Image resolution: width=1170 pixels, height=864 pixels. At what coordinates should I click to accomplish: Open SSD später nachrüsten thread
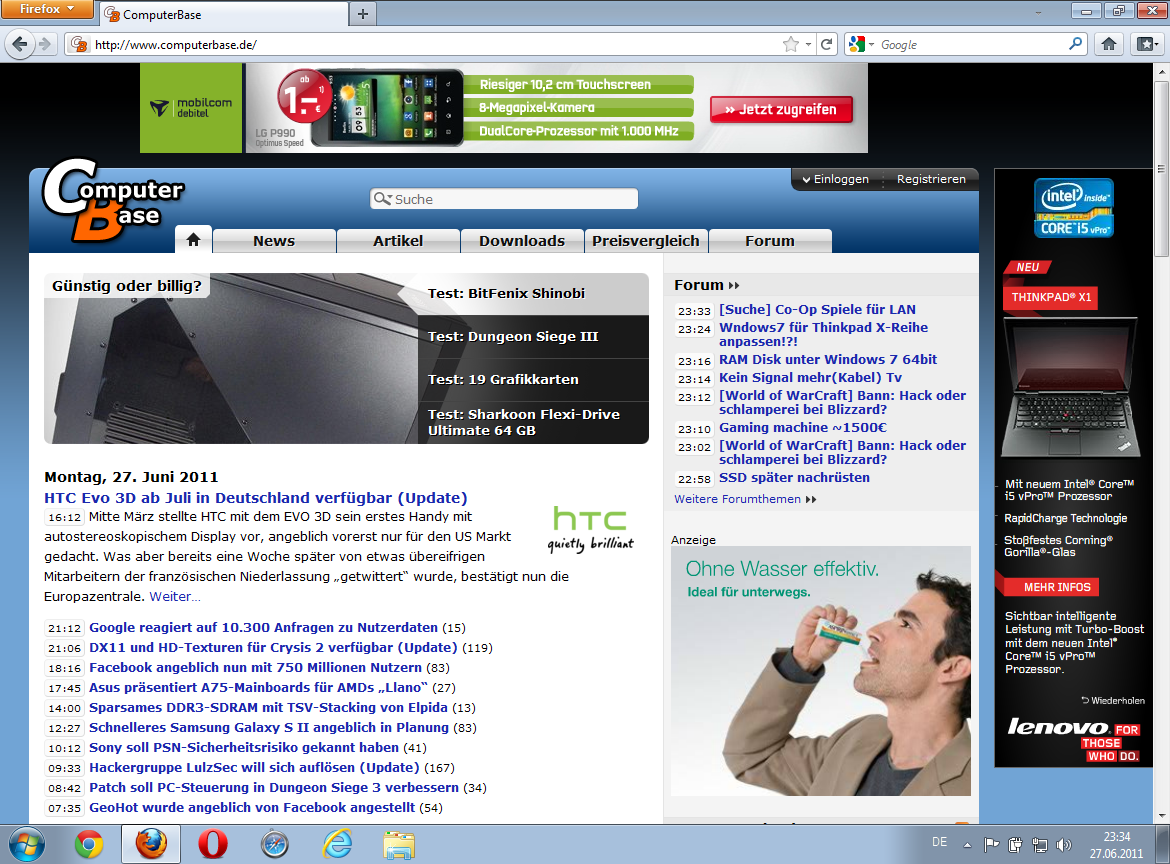point(794,478)
